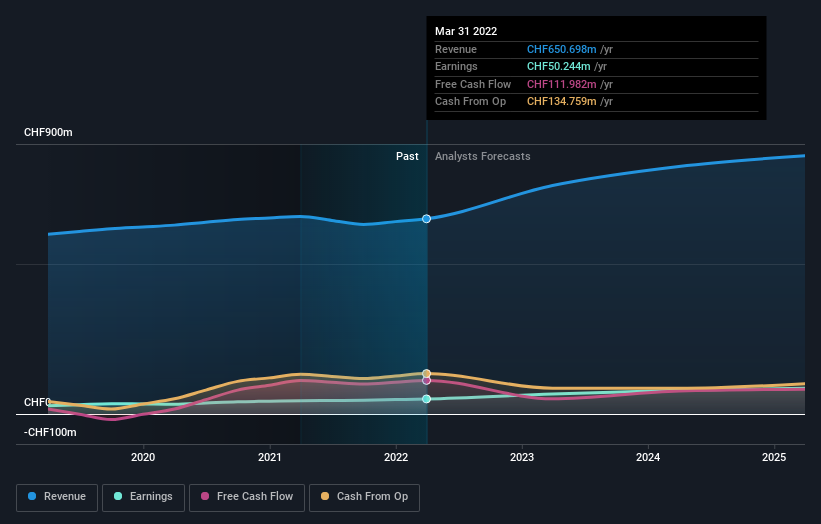Click the Mar 31 2022 tooltip date
Viewport: 821px width, 524px height.
466,31
